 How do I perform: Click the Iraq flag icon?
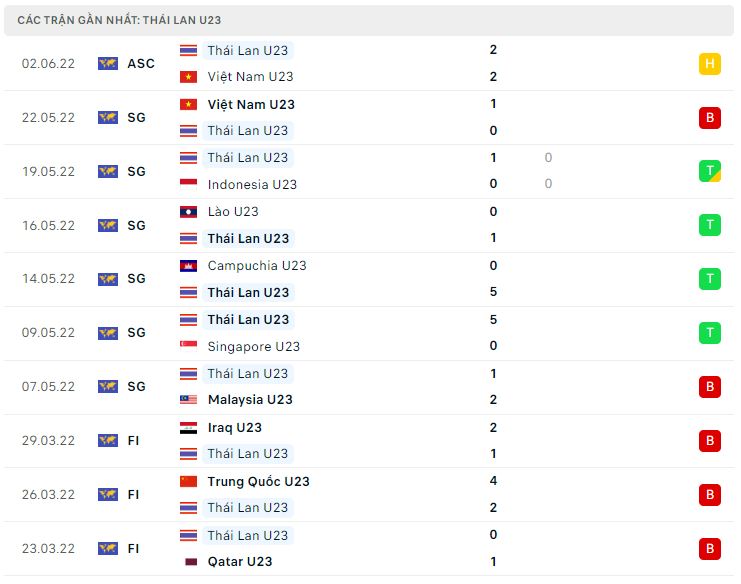(188, 428)
